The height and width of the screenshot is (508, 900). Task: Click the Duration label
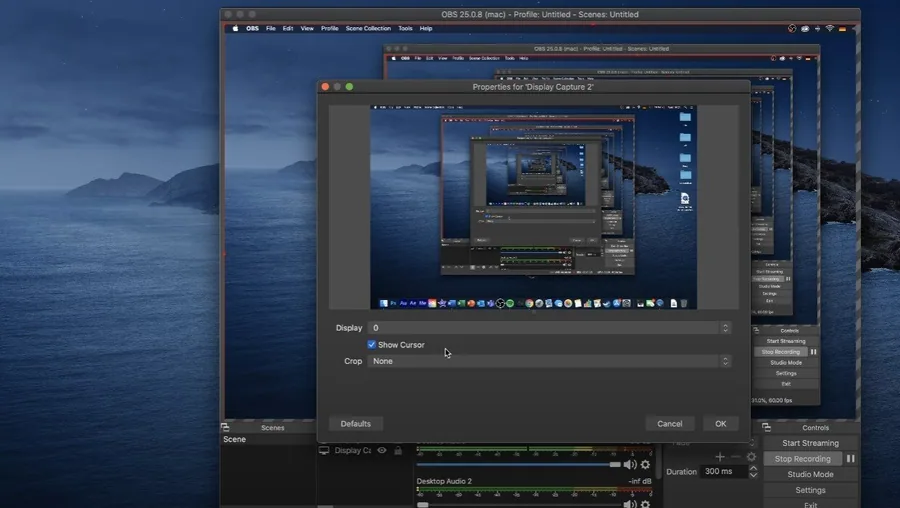681,471
